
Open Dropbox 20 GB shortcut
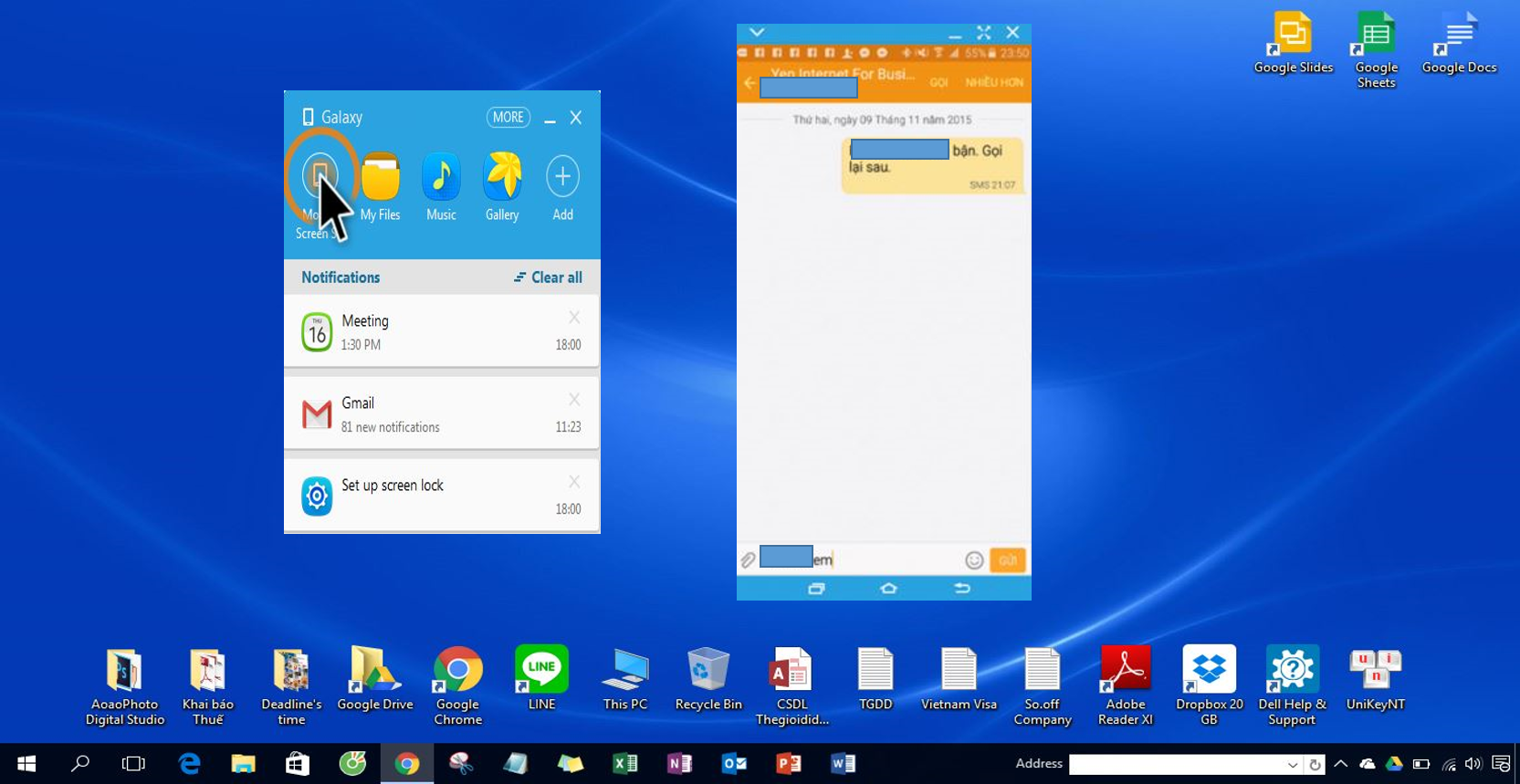[x=1209, y=686]
